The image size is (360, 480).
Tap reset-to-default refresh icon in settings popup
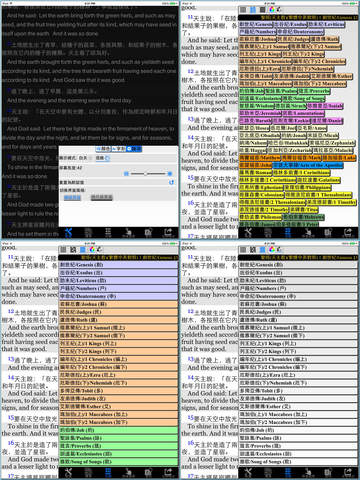point(171,182)
